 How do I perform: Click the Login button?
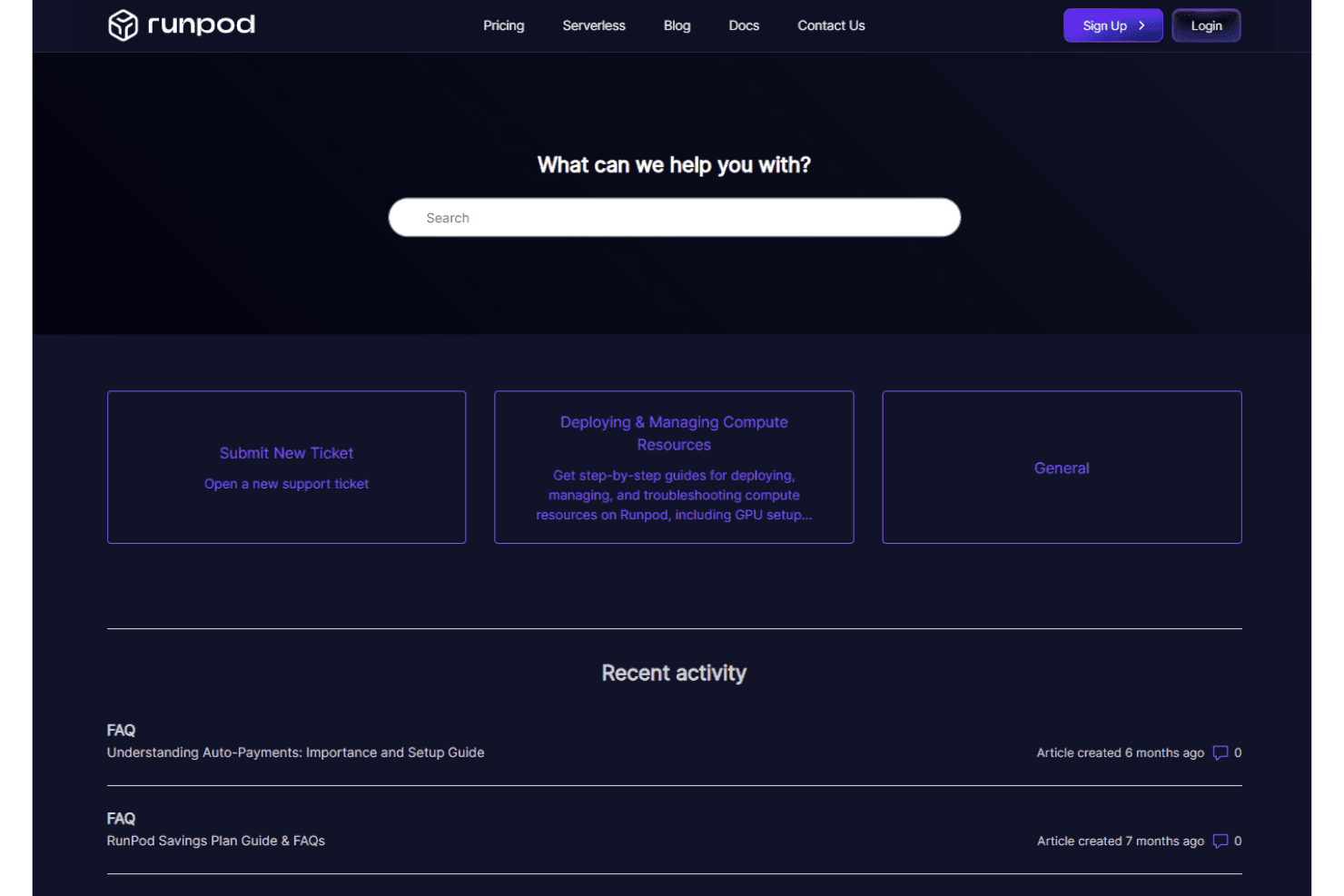(x=1206, y=25)
